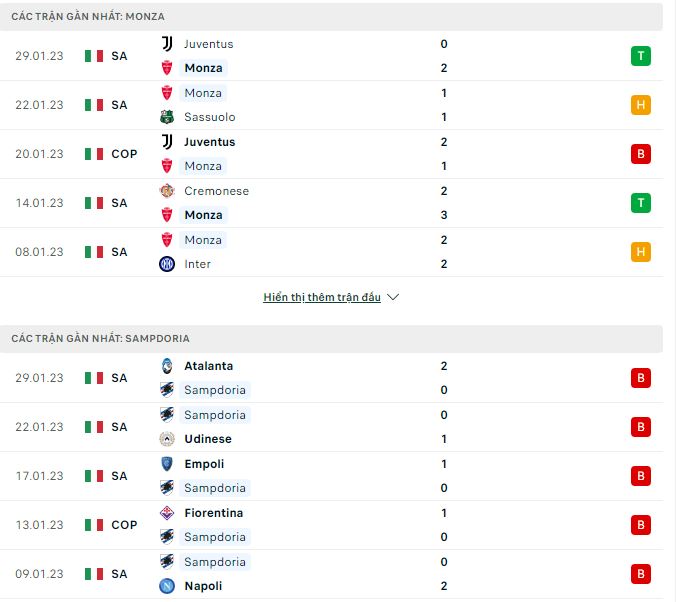
Task: Select 'Các trận gần nhất: Monza' header
Action: click(x=331, y=16)
